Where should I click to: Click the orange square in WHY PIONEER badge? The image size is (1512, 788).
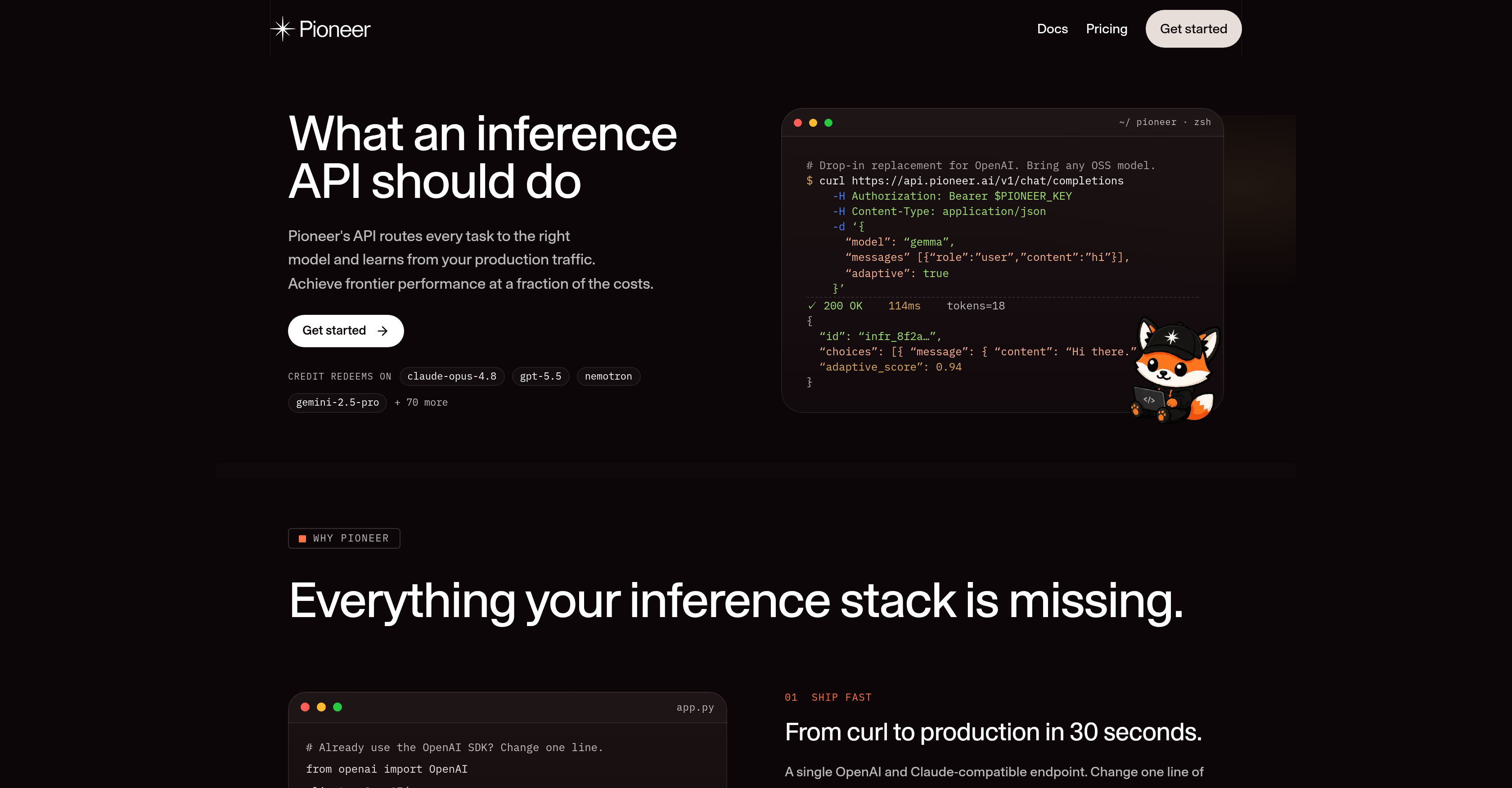(x=302, y=539)
